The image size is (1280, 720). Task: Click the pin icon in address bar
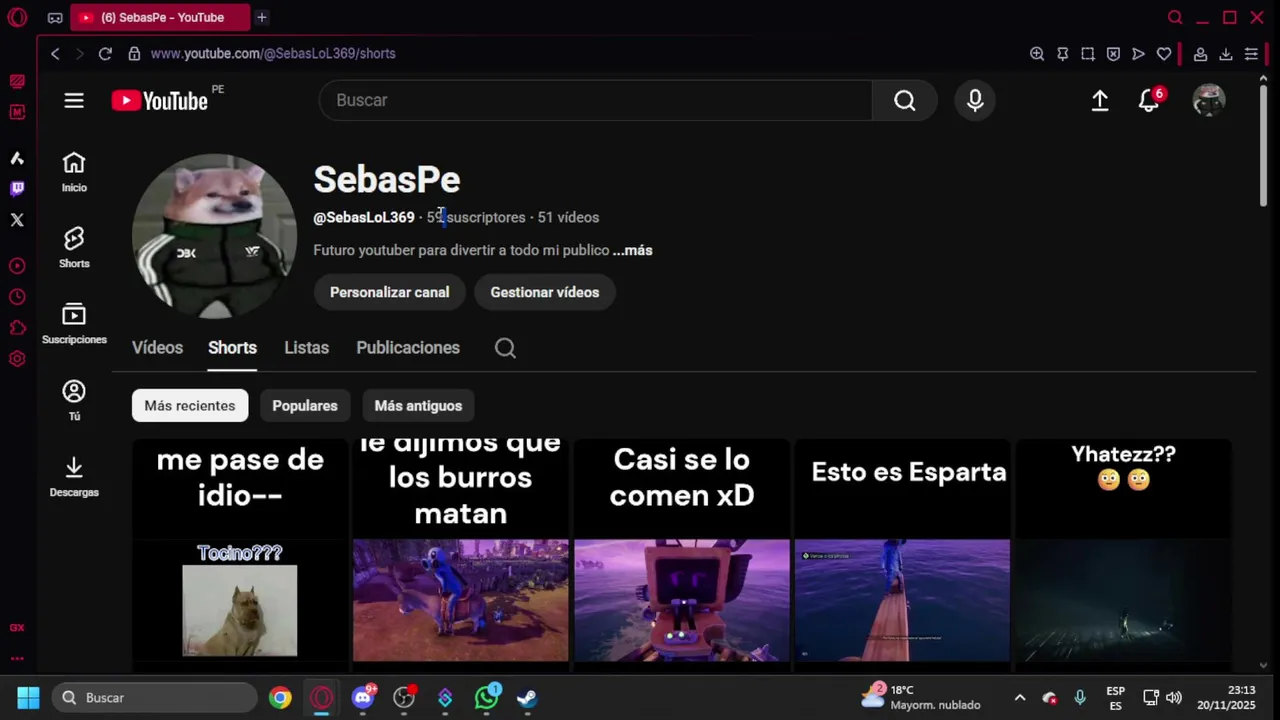1062,54
